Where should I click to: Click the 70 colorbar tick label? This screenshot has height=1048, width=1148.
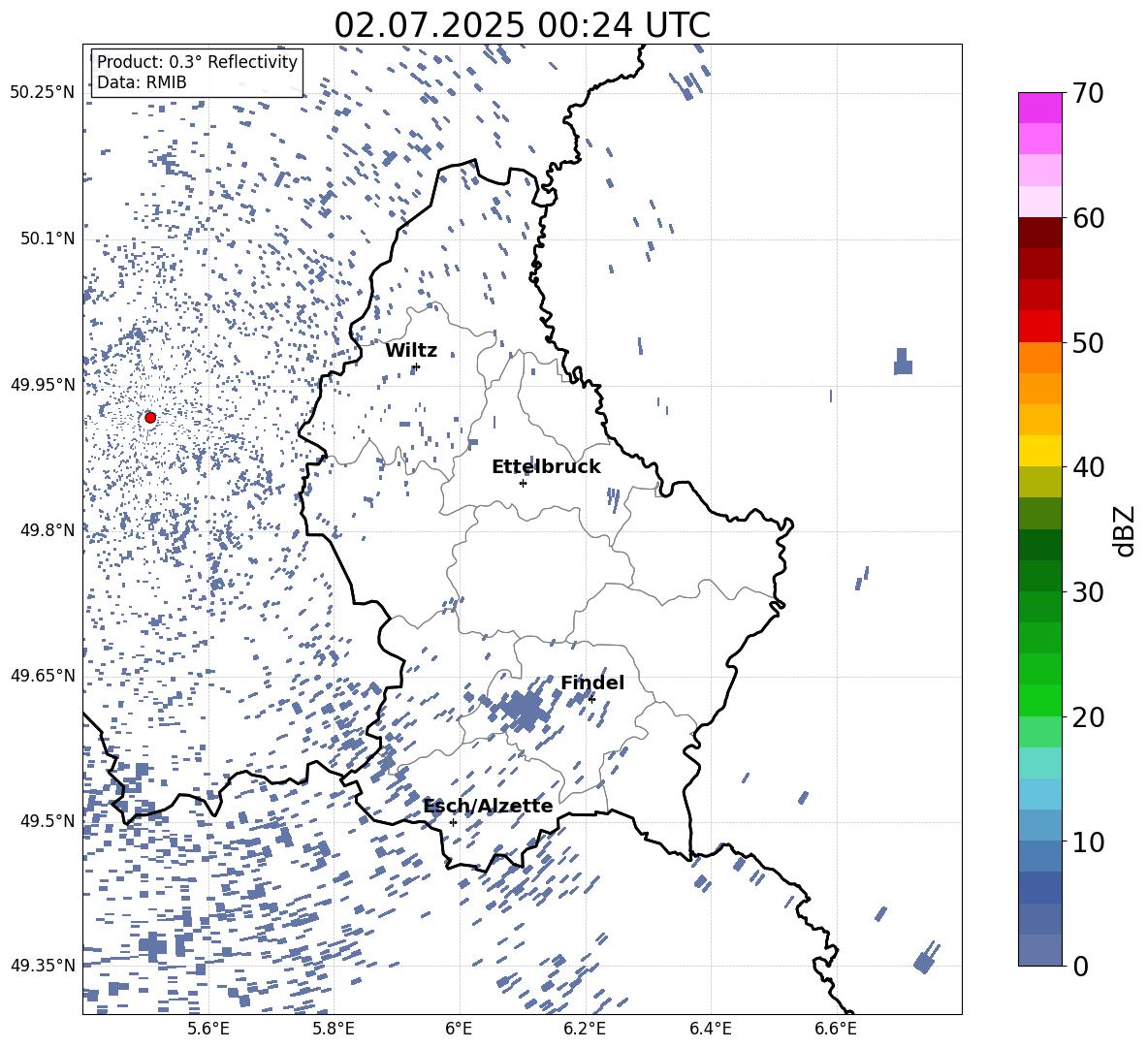(x=1087, y=94)
